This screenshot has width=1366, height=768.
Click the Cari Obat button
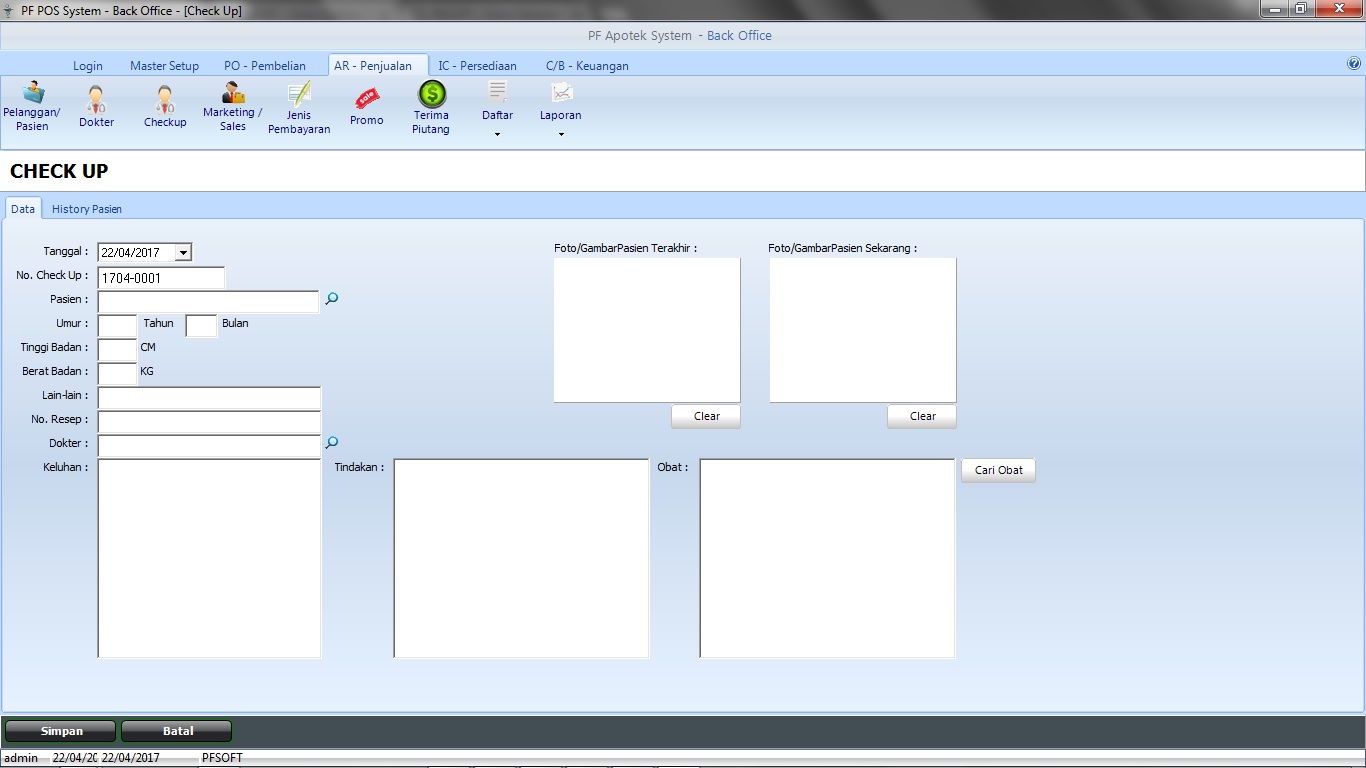click(x=998, y=470)
